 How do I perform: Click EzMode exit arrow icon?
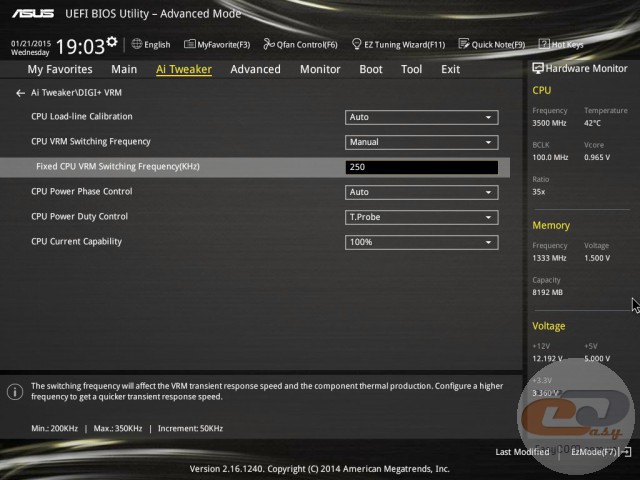click(626, 451)
